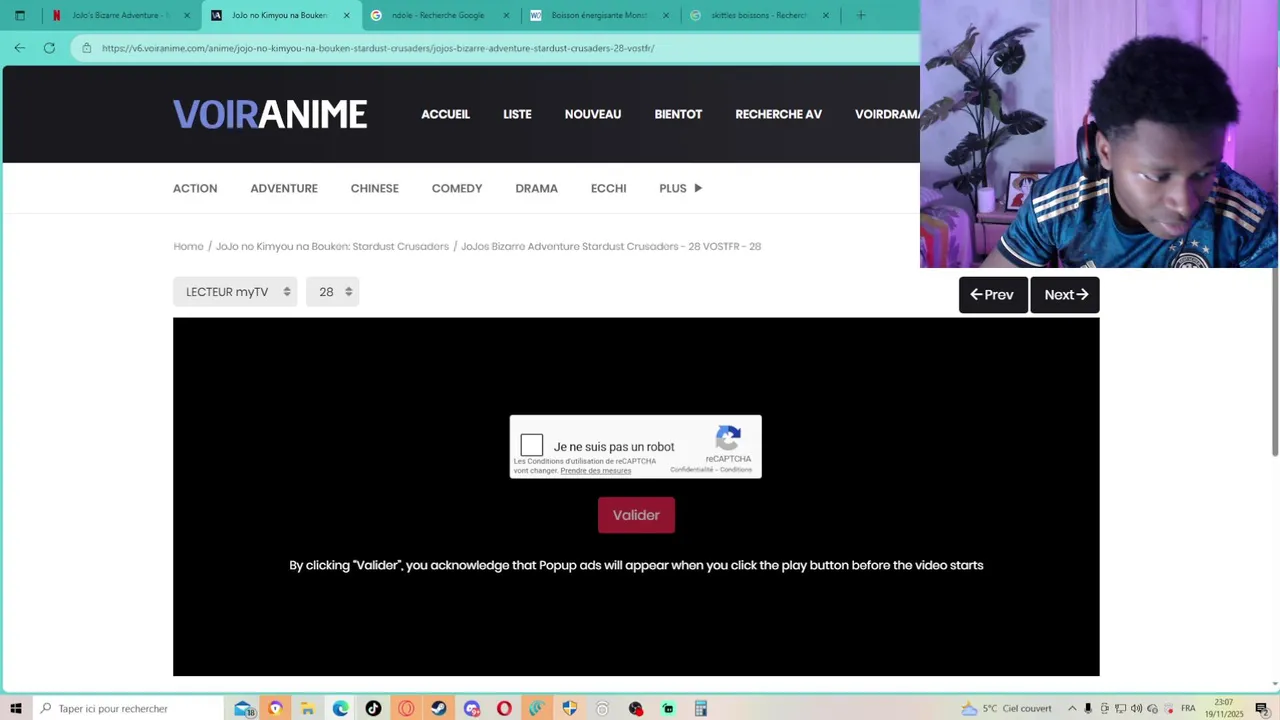Click the VOIRANIME site logo
This screenshot has height=720, width=1280.
click(270, 114)
